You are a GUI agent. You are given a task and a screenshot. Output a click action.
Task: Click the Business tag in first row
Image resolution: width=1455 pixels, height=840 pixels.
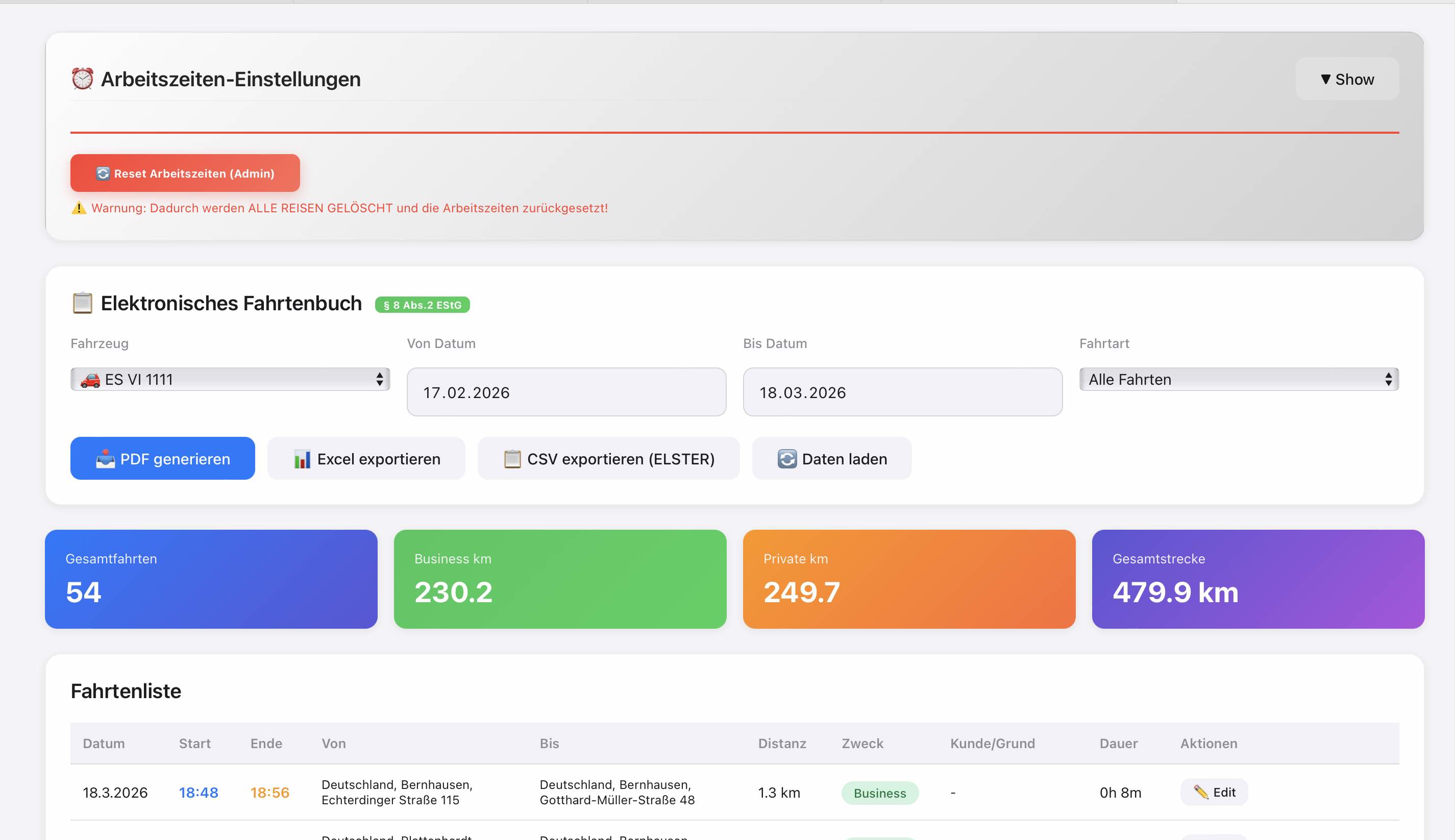click(880, 793)
